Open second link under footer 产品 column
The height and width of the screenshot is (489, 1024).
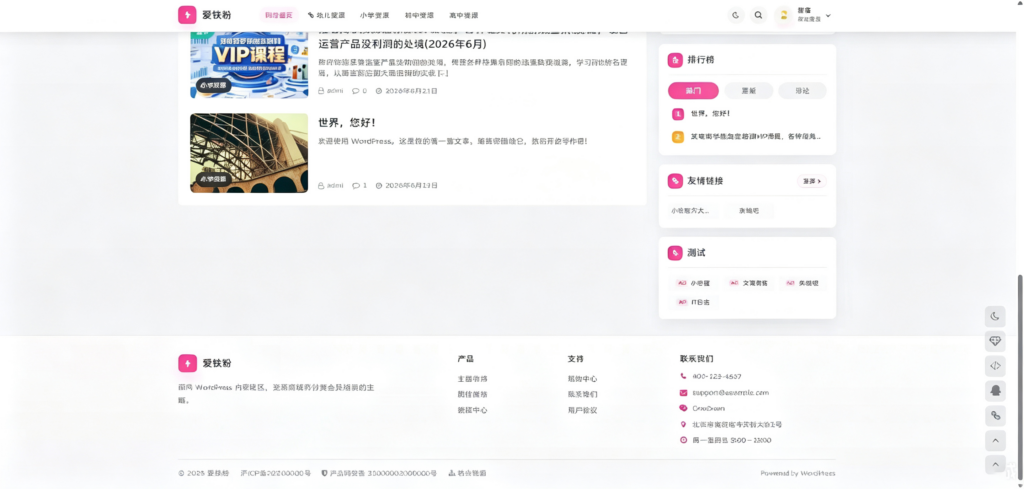pos(473,394)
